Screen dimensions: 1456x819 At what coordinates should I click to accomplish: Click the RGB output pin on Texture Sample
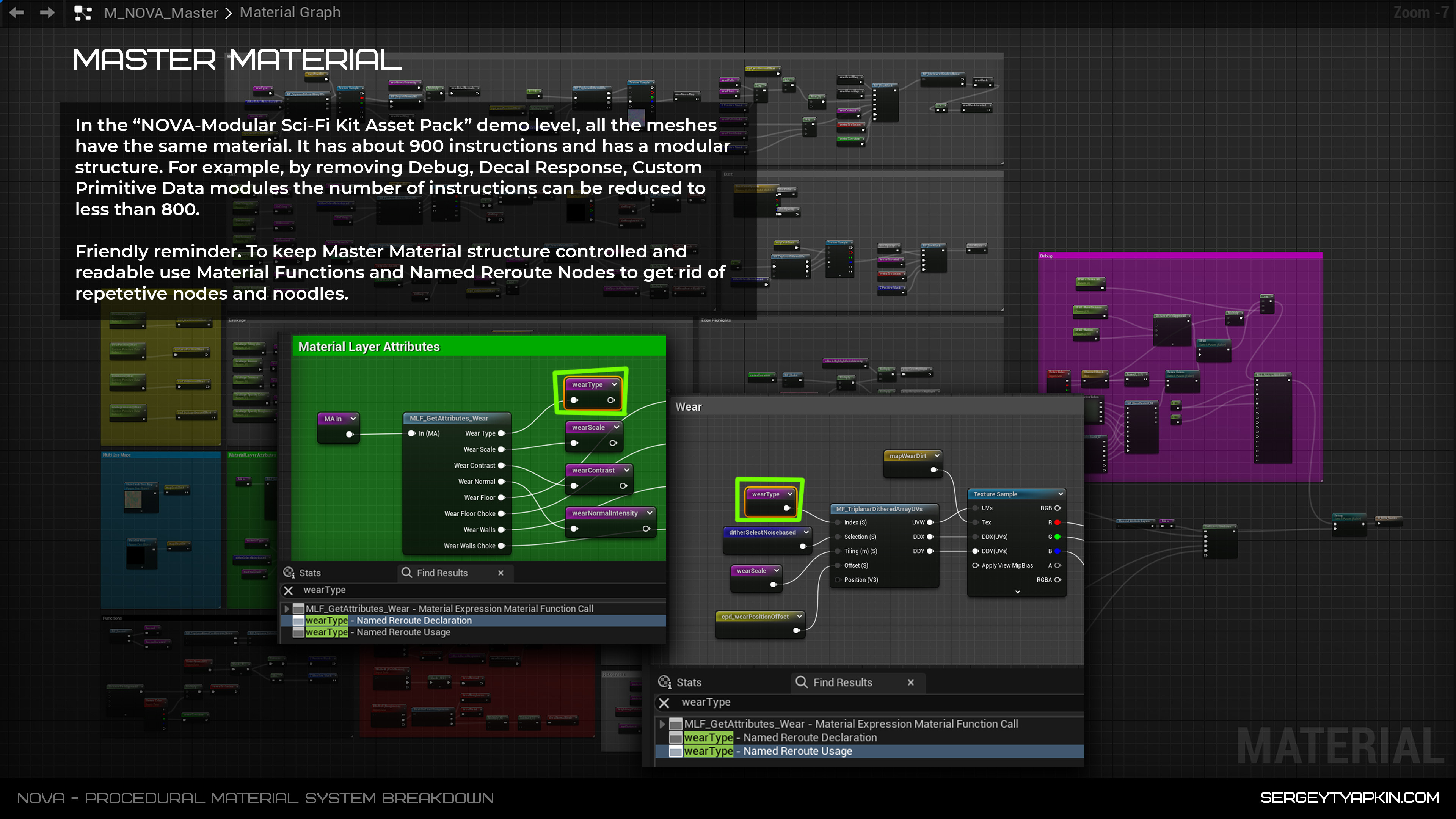click(1057, 508)
